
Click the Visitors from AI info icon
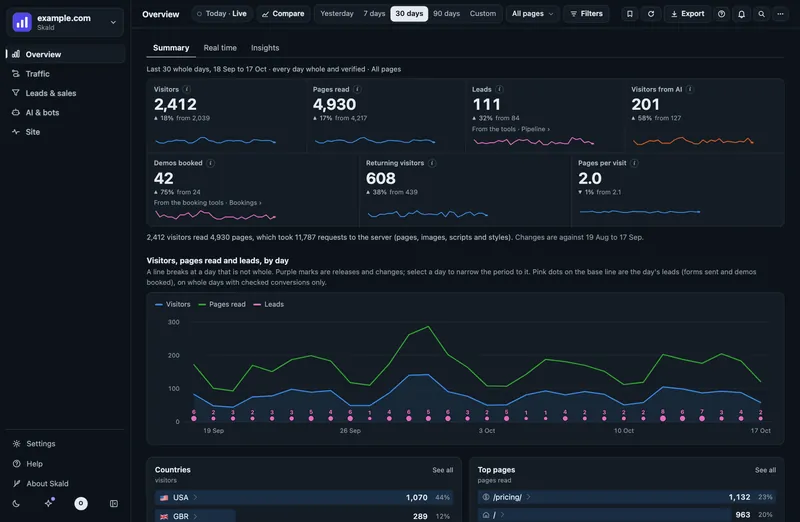point(690,89)
